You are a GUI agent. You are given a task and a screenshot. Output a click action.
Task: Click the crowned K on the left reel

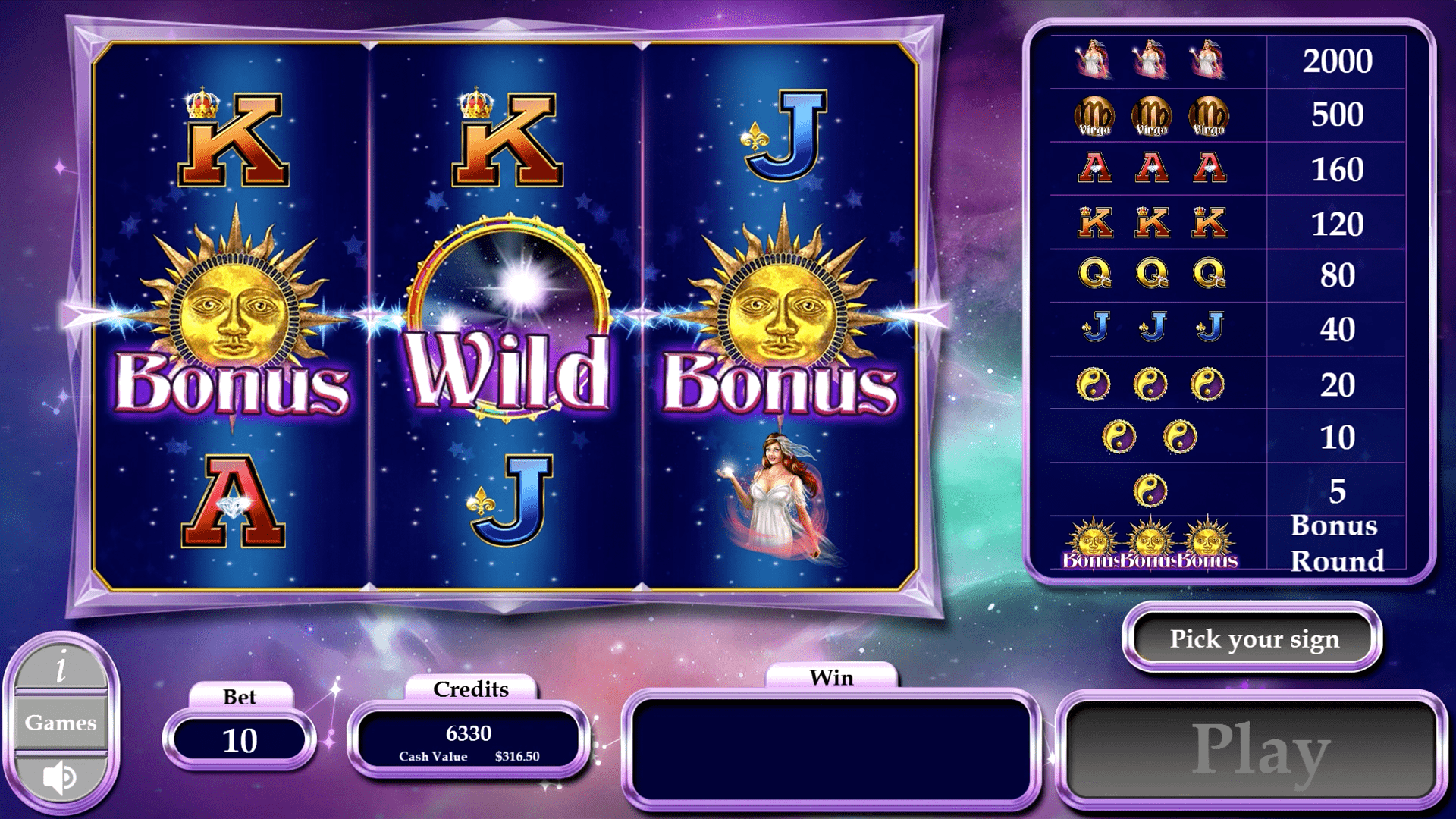point(233,137)
